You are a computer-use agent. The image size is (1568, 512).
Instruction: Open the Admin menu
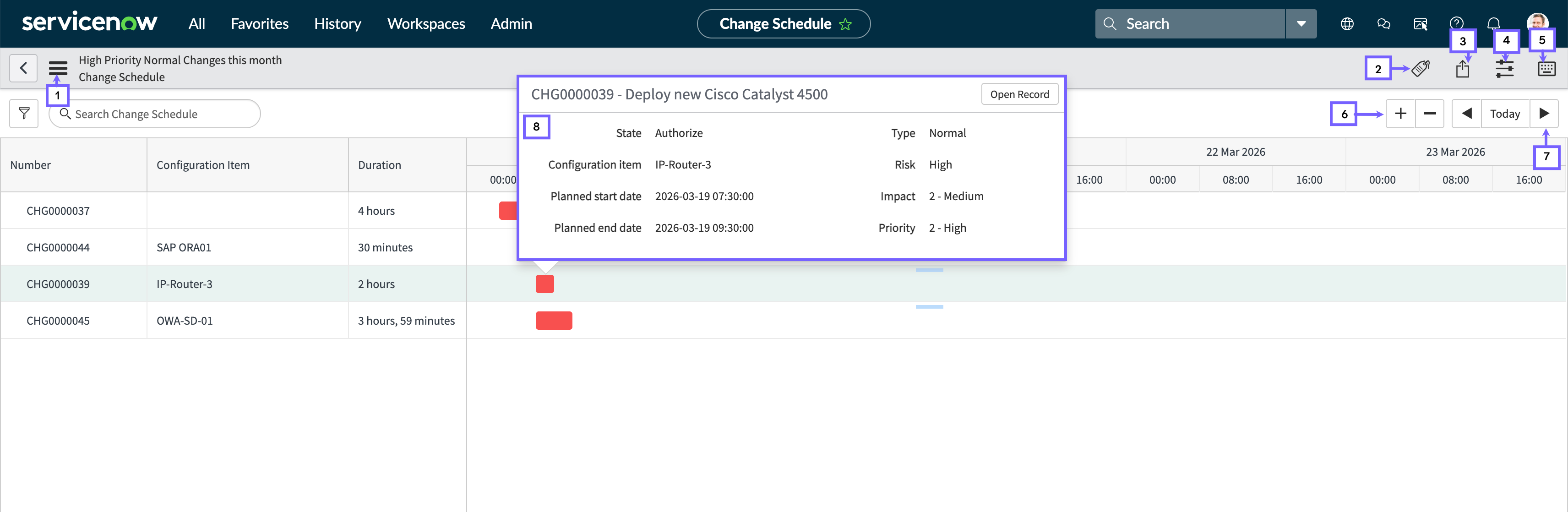512,24
